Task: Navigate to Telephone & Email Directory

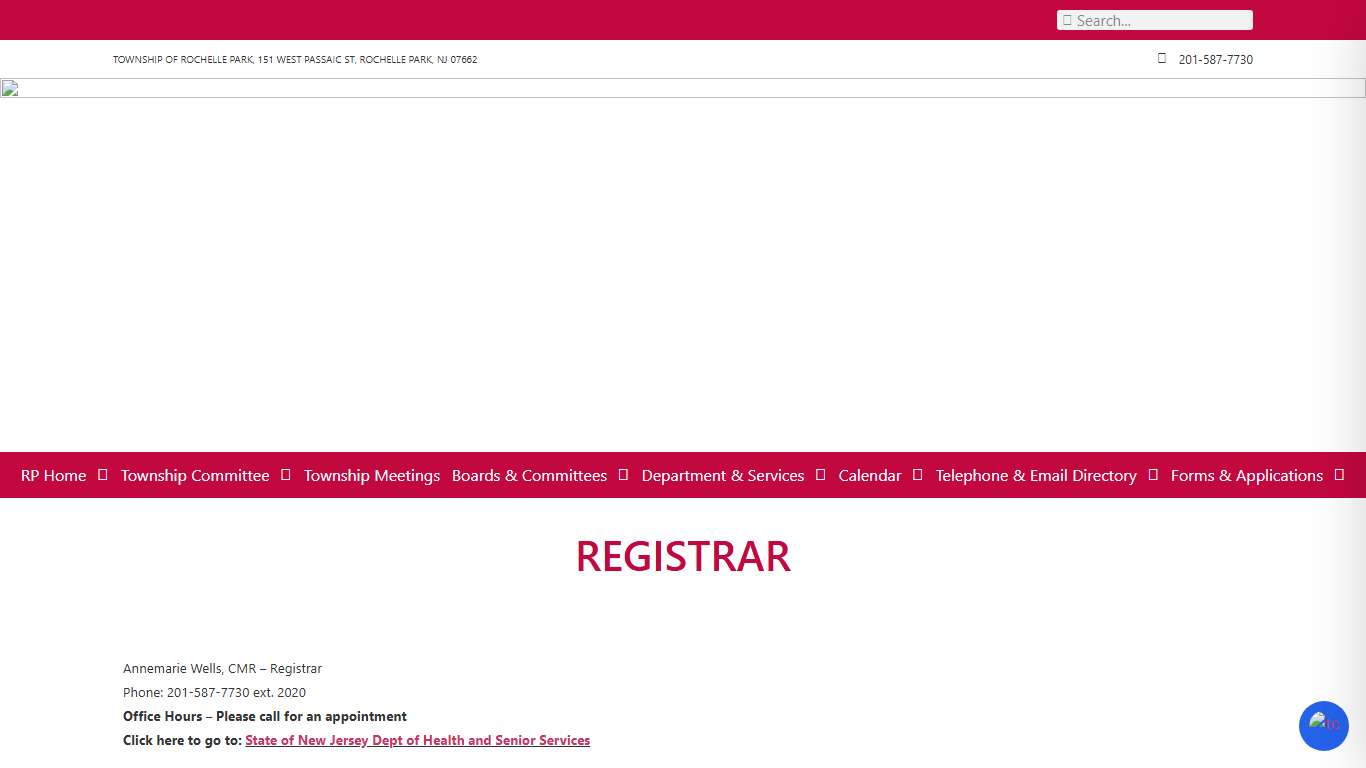Action: pos(1035,475)
